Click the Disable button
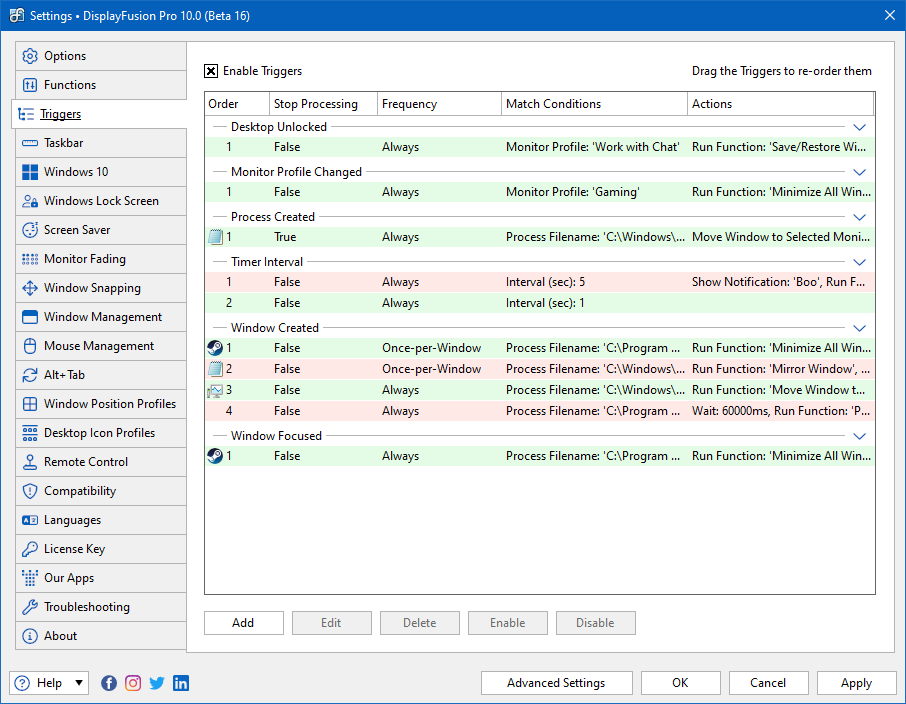906x704 pixels. pyautogui.click(x=596, y=623)
